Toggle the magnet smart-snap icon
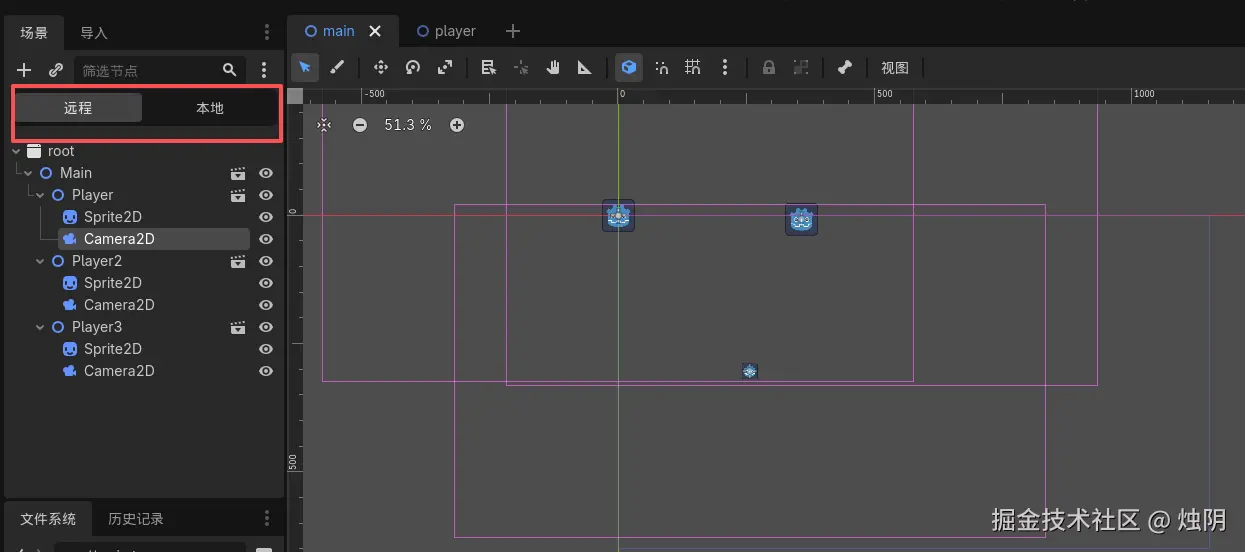This screenshot has height=552, width=1245. tap(662, 67)
